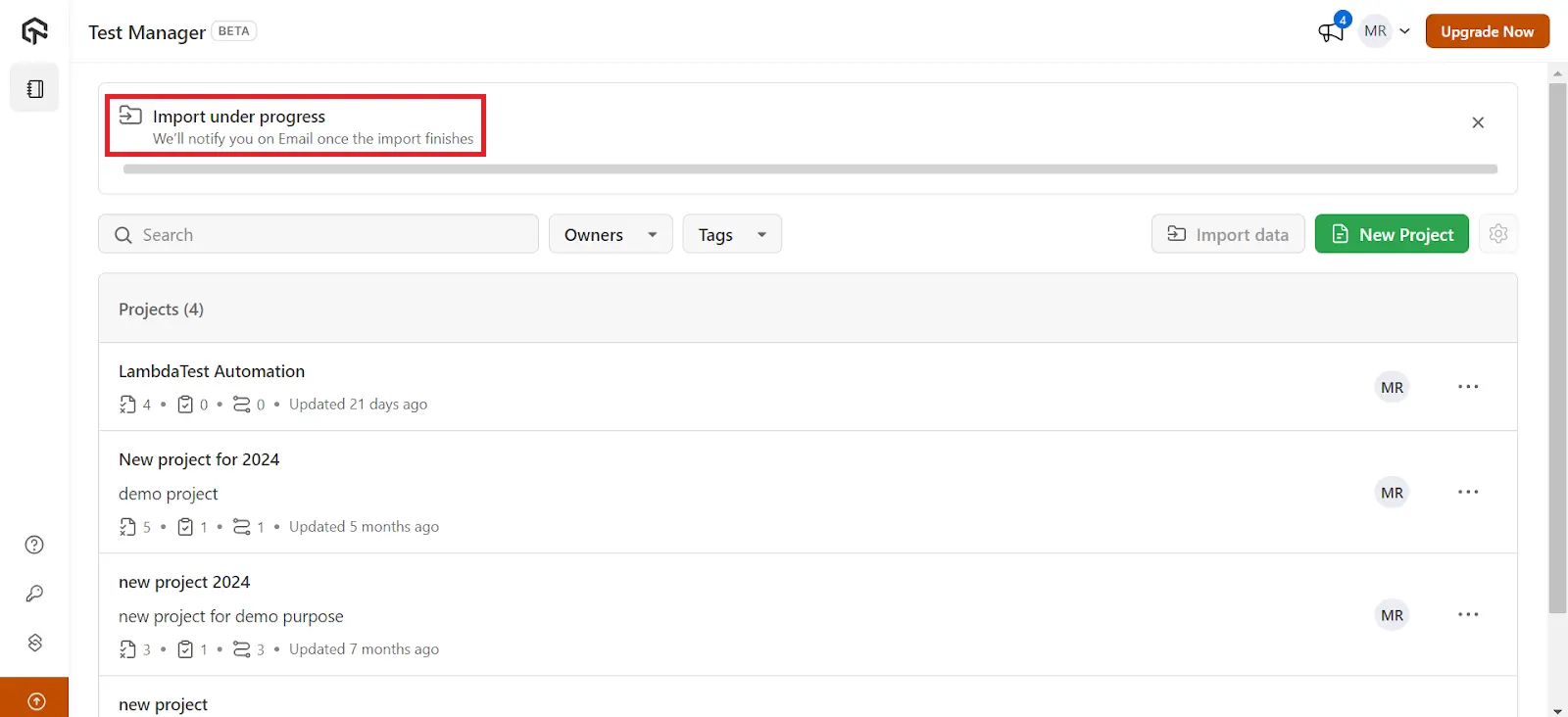This screenshot has height=717, width=1568.
Task: Click the New Project button
Action: (x=1391, y=235)
